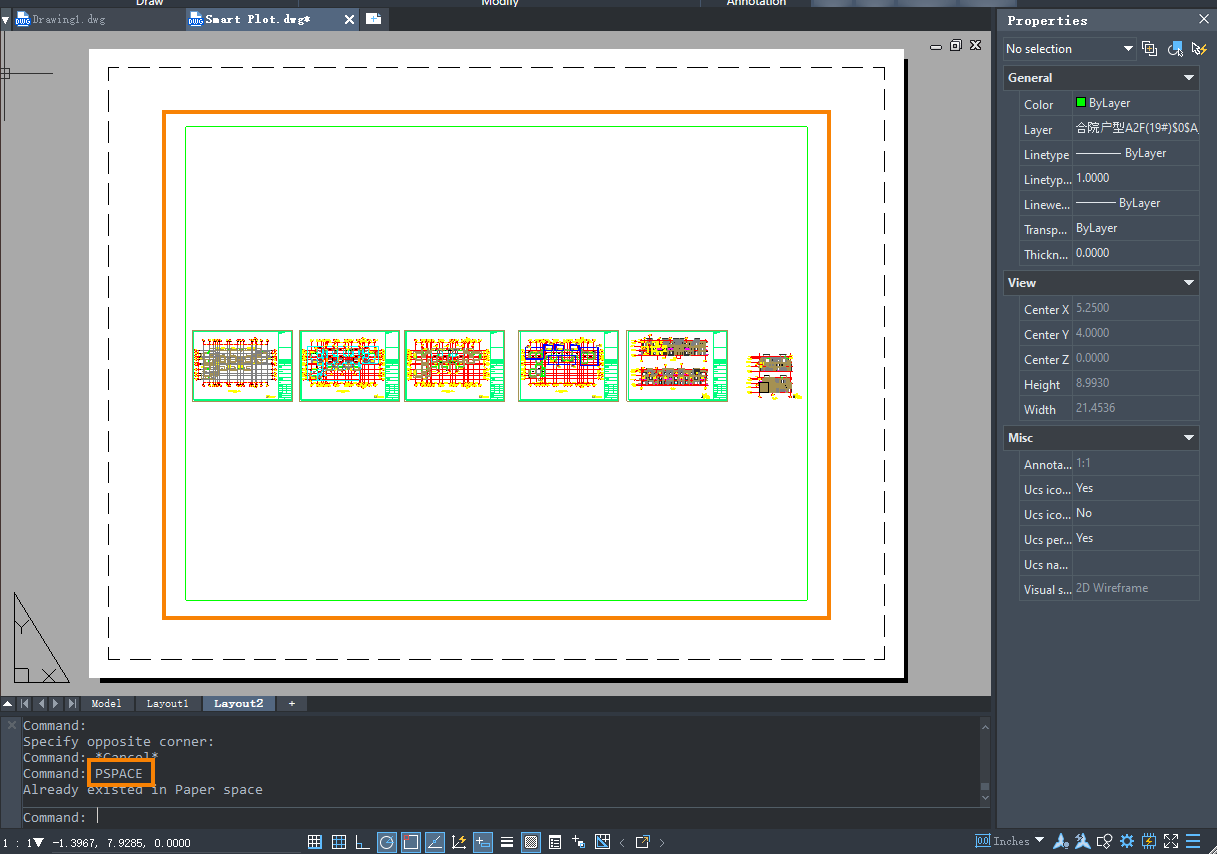Click the hardware acceleration icon
Image resolution: width=1217 pixels, height=854 pixels.
(x=1149, y=841)
